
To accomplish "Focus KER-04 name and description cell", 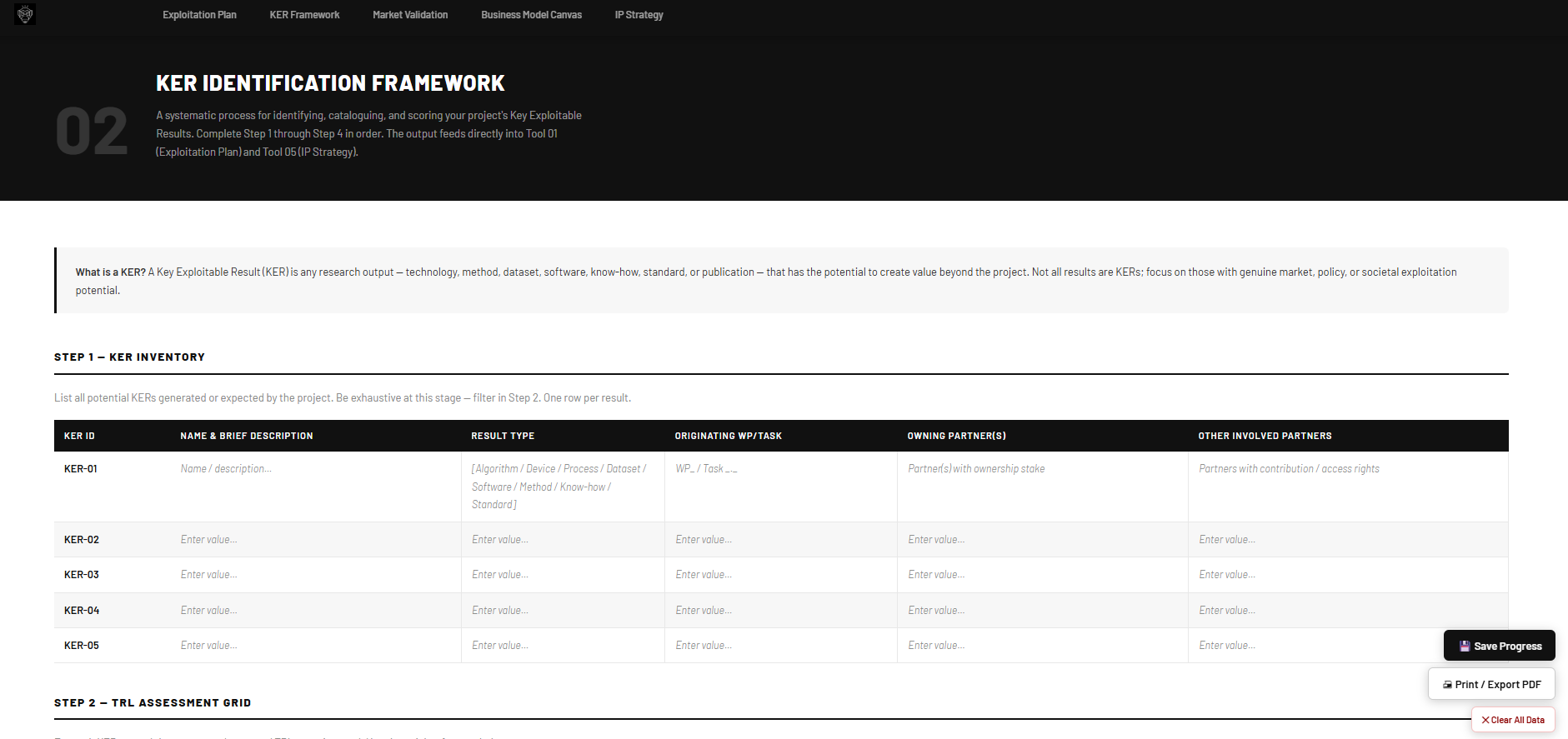I will [x=315, y=611].
